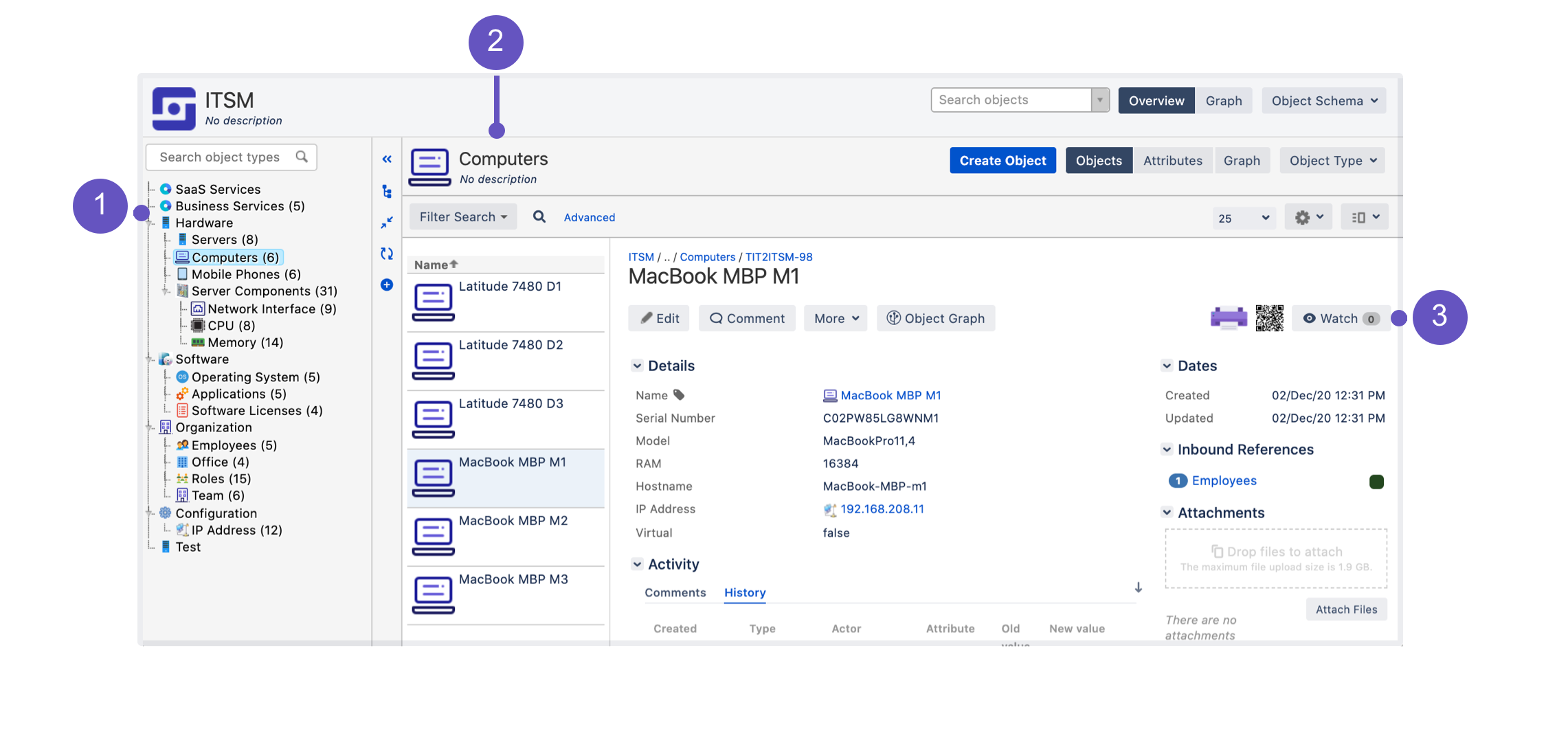The width and height of the screenshot is (1568, 738).
Task: Click the Attach Files button
Action: coord(1346,610)
